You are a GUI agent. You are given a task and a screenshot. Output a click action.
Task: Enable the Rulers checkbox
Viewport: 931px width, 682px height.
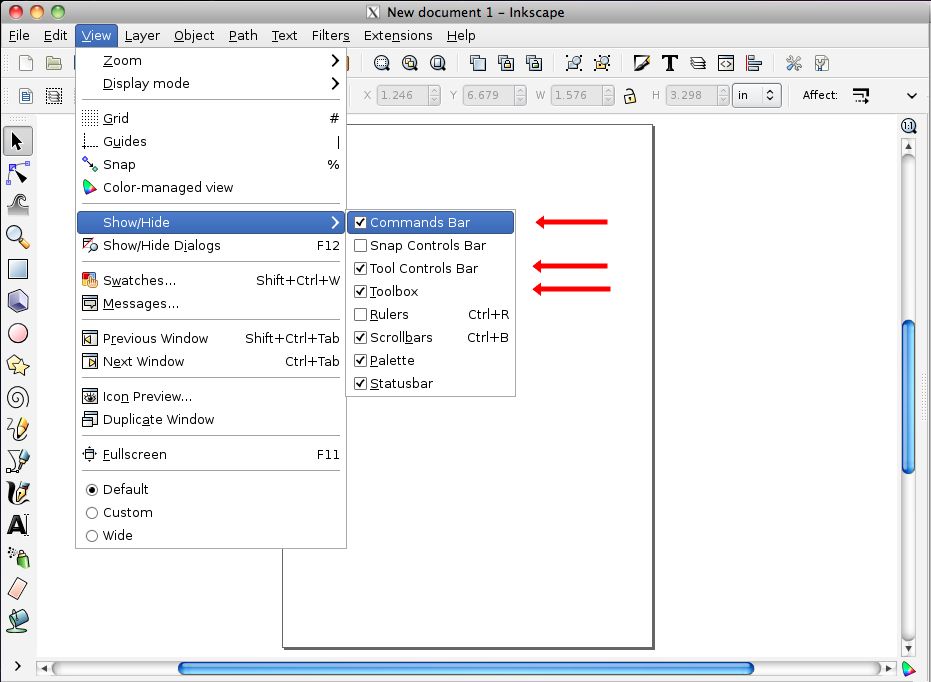360,315
